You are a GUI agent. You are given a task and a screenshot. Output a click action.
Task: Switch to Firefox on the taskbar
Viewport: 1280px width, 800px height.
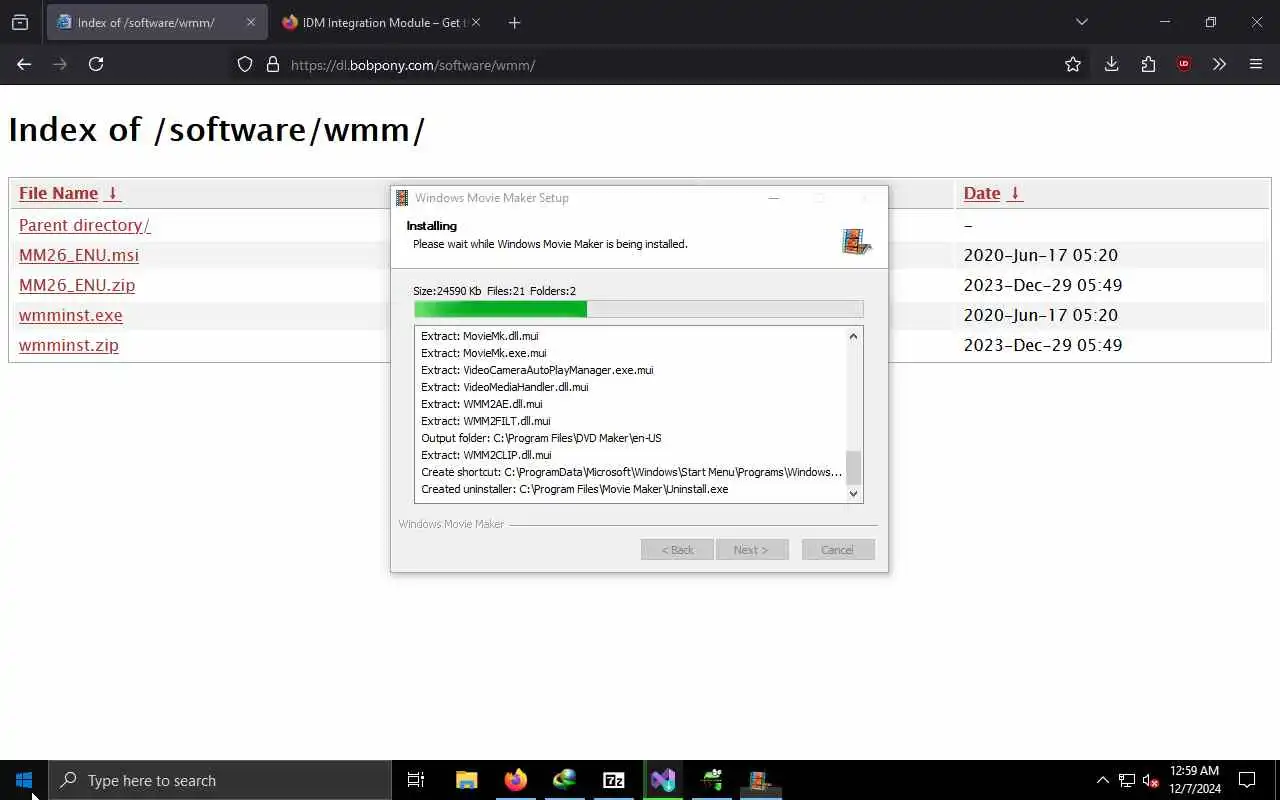[x=515, y=780]
